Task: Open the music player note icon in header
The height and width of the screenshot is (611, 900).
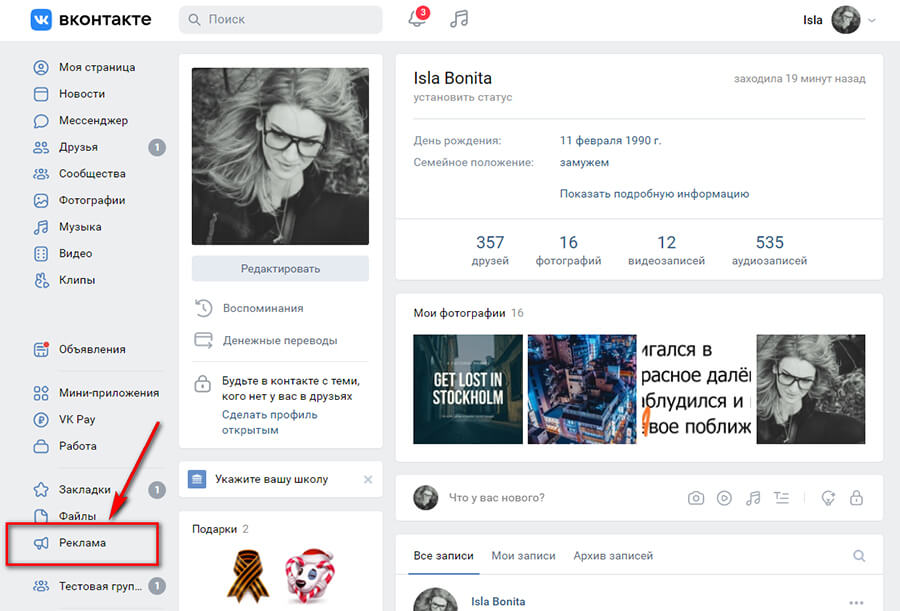Action: pos(459,19)
